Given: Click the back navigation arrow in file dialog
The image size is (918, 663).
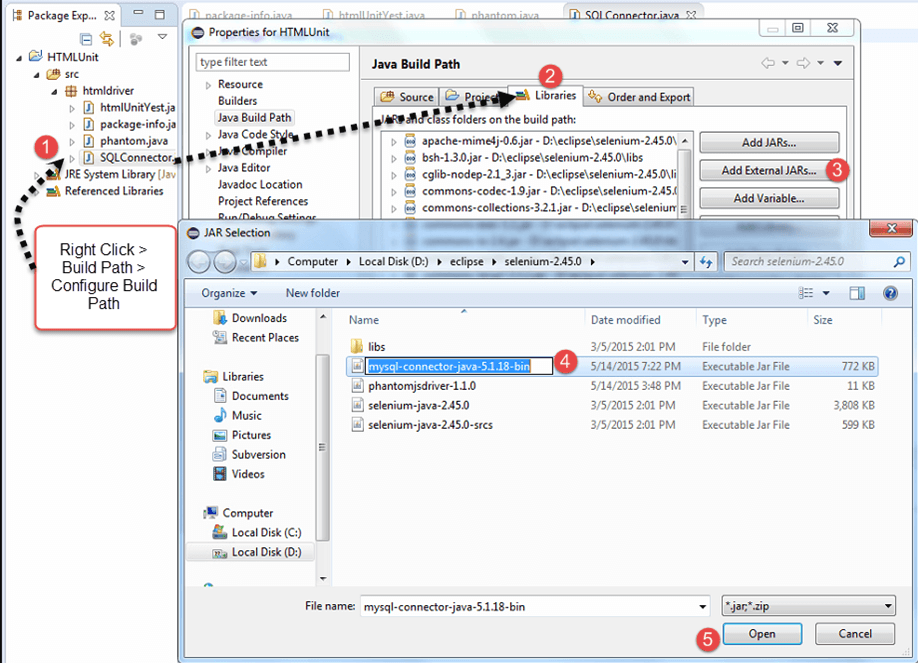Looking at the screenshot, I should point(198,261).
